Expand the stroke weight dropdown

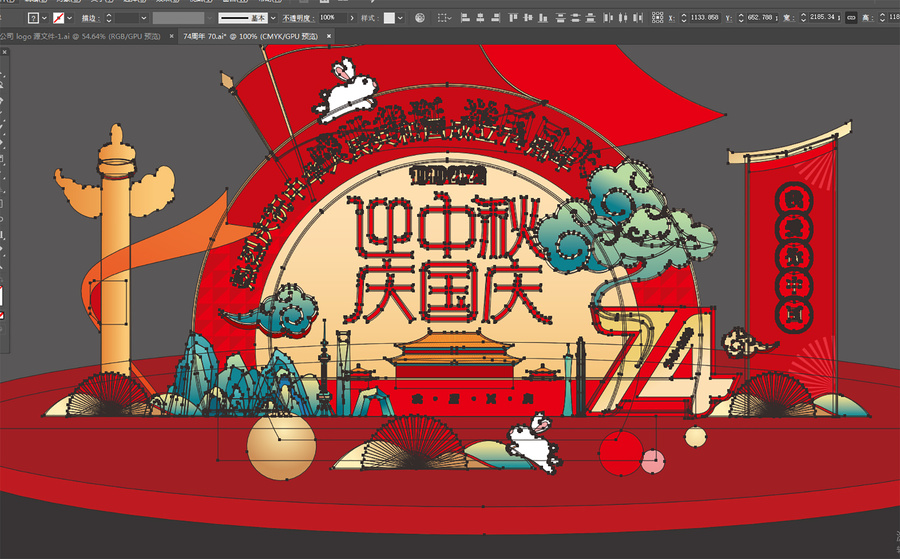click(144, 18)
